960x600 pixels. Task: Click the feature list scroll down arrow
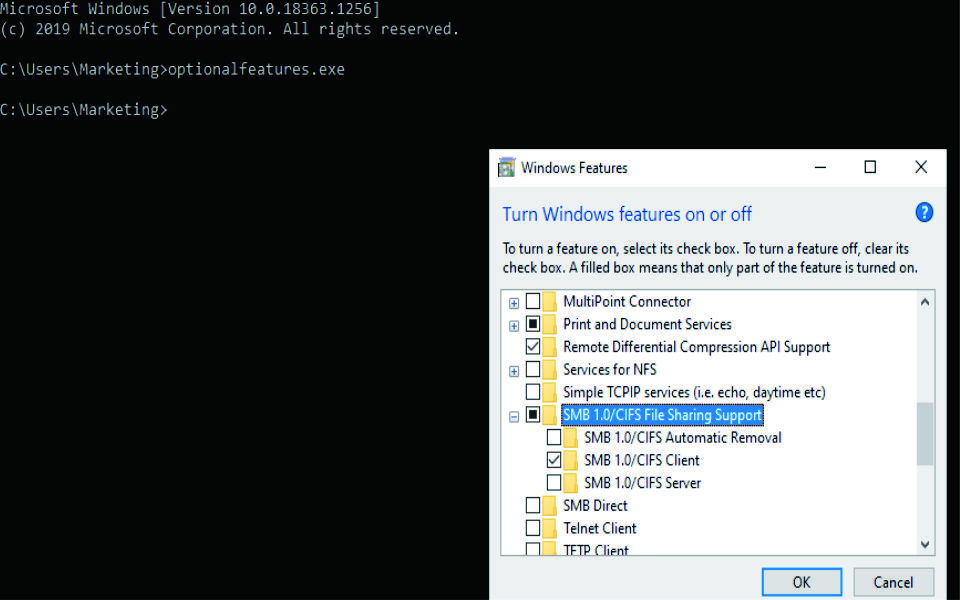click(925, 544)
